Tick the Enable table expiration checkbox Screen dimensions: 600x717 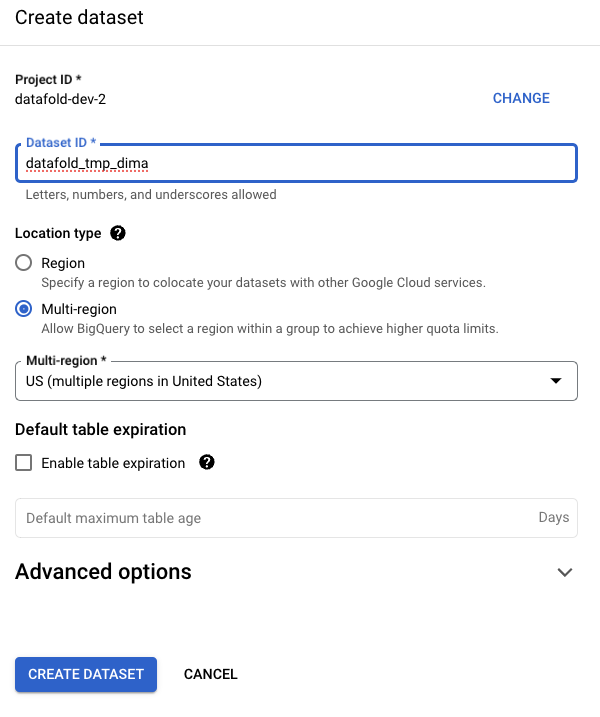click(23, 462)
